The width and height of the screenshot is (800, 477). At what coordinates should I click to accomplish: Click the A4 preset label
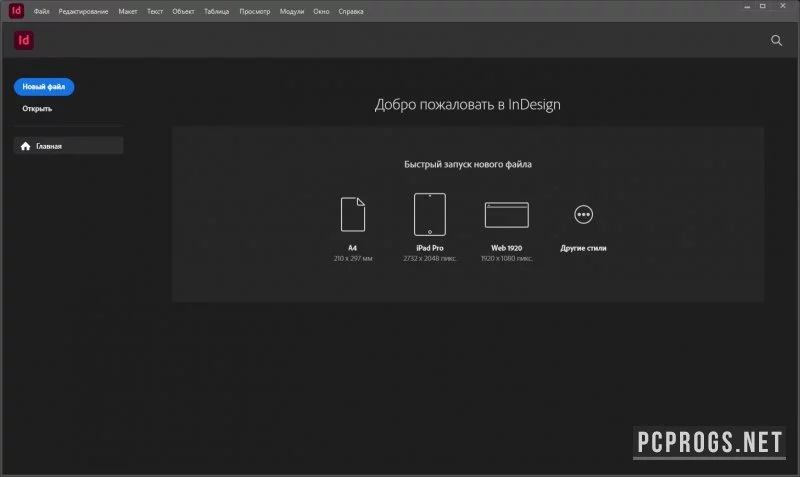pos(353,248)
